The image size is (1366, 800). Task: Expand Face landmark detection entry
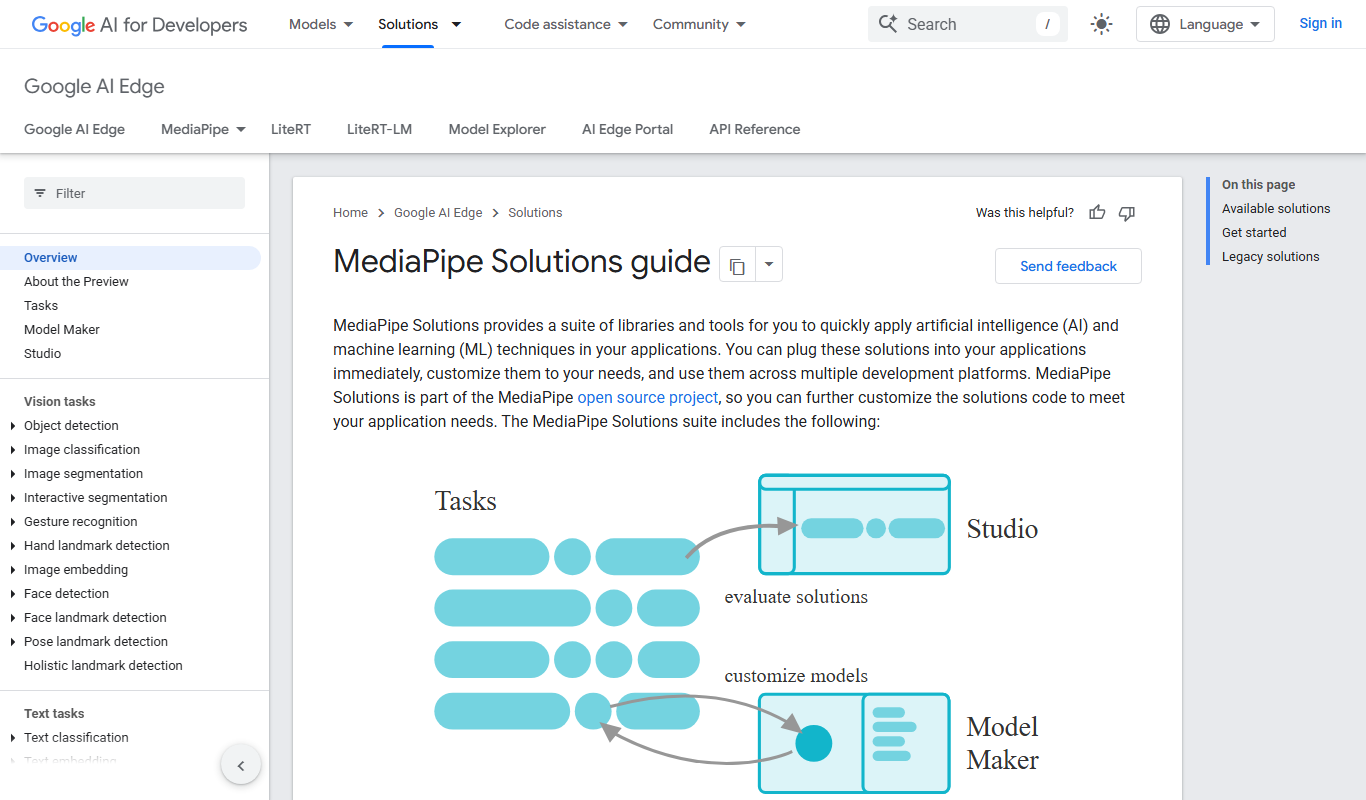(13, 618)
